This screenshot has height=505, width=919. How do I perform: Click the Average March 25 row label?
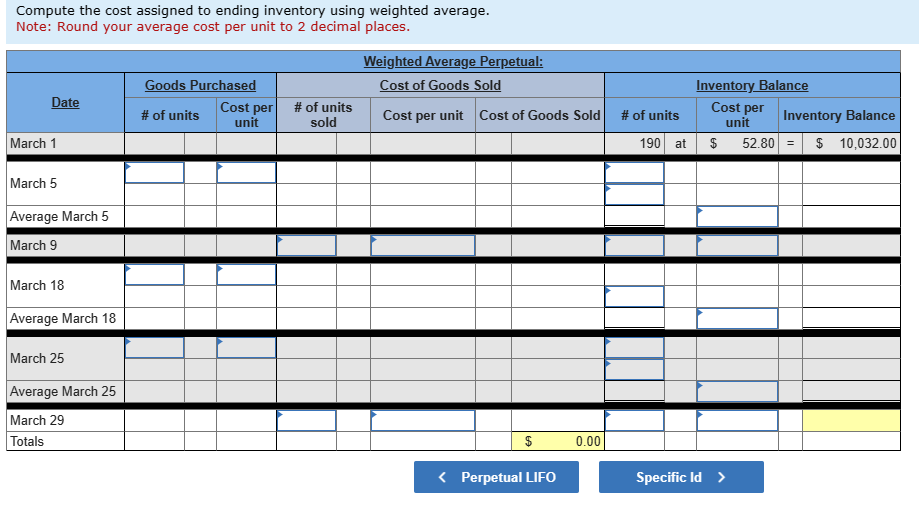point(63,391)
